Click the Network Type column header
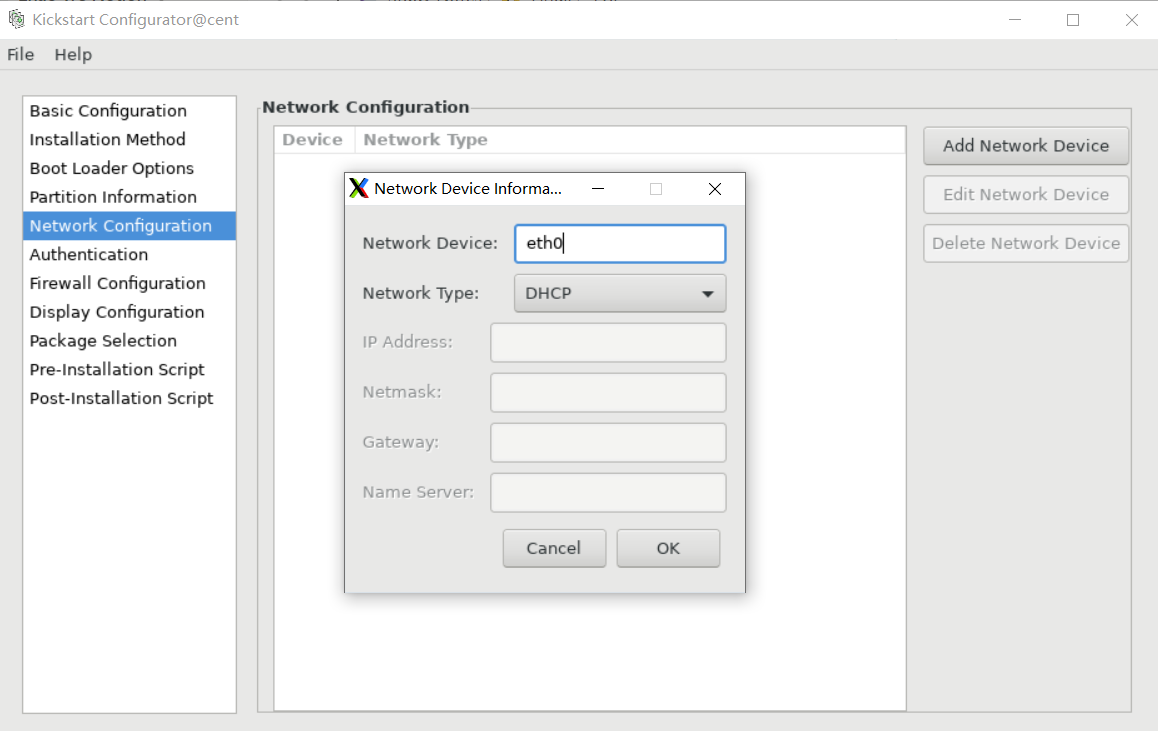The height and width of the screenshot is (731, 1158). click(425, 140)
